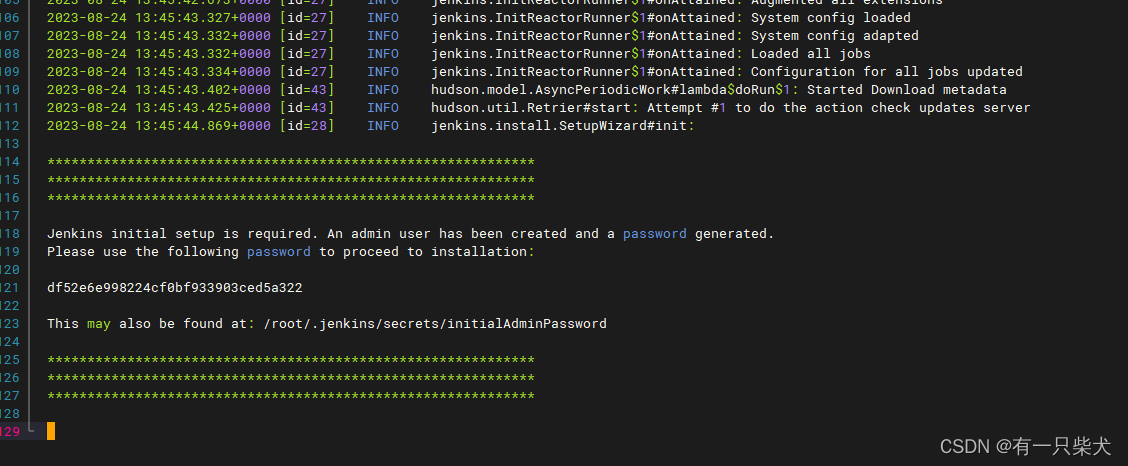Click the 'System config loaded' message
This screenshot has width=1128, height=466.
pos(830,18)
